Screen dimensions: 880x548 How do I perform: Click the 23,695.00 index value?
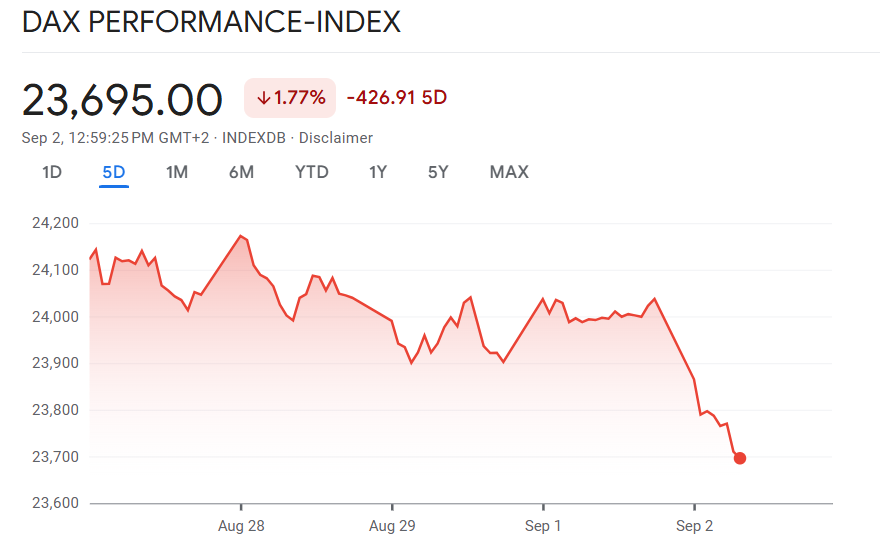click(x=122, y=99)
